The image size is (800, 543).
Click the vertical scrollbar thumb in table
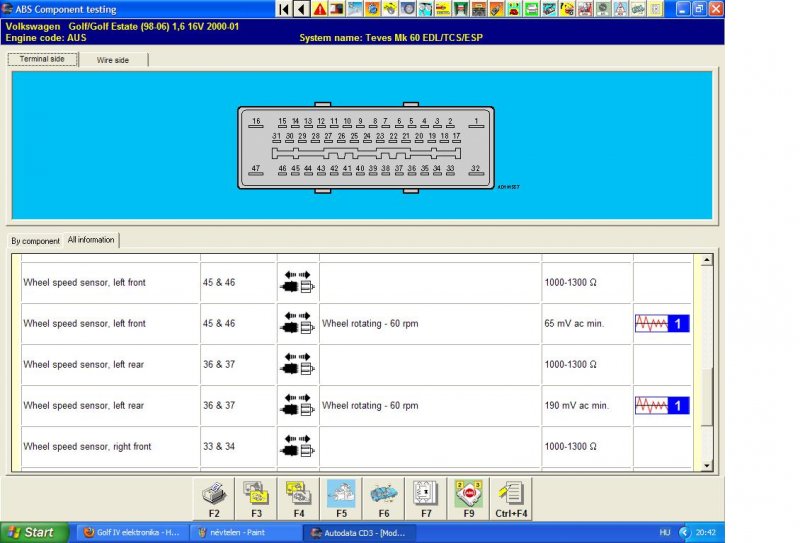[707, 397]
